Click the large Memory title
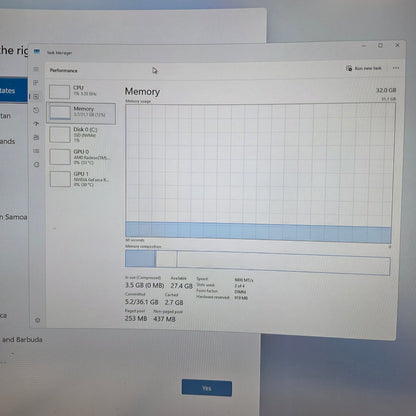The image size is (416, 416). point(142,91)
